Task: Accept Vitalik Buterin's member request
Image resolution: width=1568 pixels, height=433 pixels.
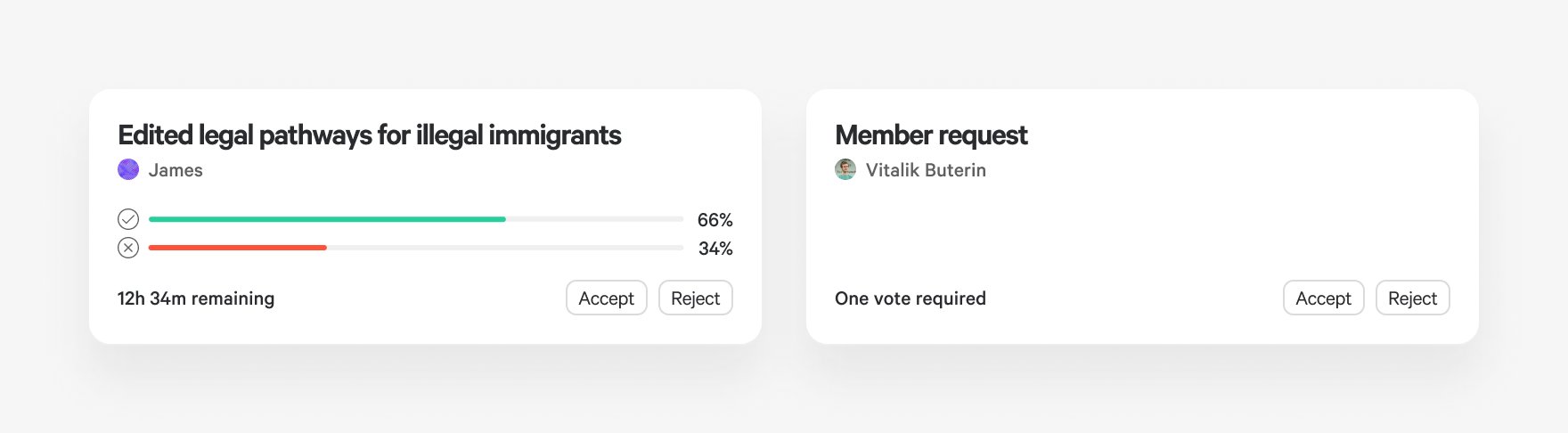Action: (x=1323, y=298)
